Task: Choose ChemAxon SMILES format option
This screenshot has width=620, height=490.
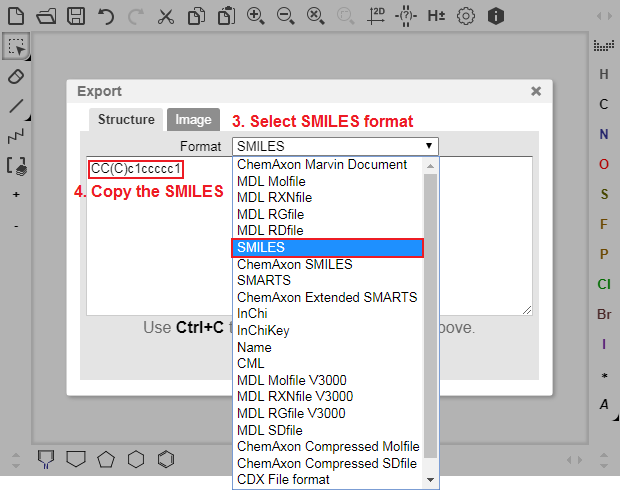Action: [x=328, y=264]
